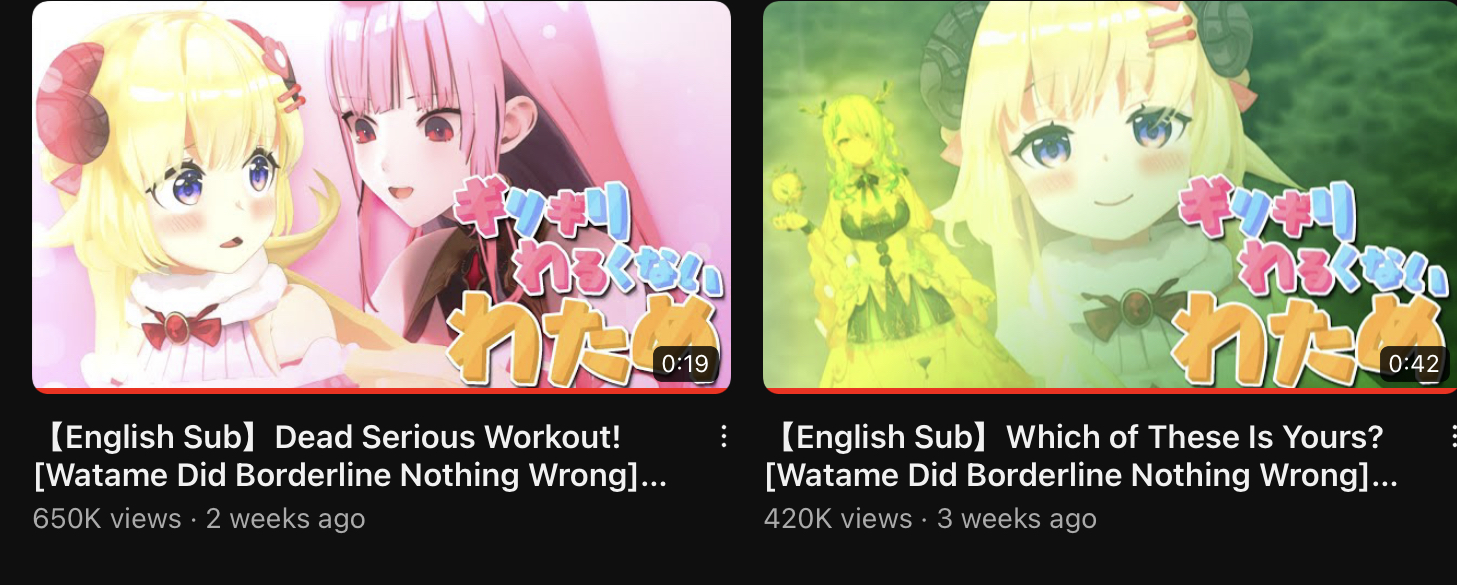
Task: Click the 3 weeks ago upload date
Action: [1017, 519]
